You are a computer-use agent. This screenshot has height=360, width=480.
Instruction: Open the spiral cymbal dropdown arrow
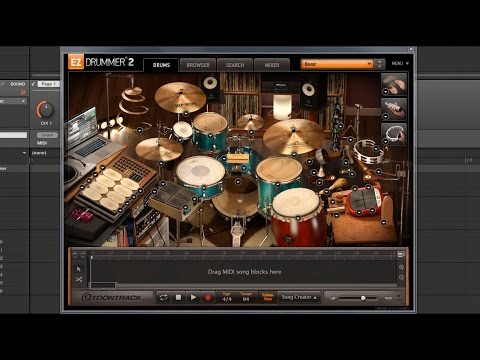pyautogui.click(x=140, y=130)
